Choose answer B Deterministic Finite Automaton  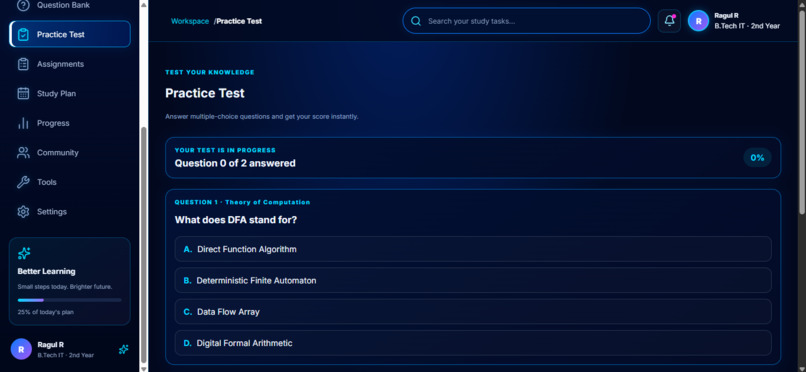click(x=473, y=281)
